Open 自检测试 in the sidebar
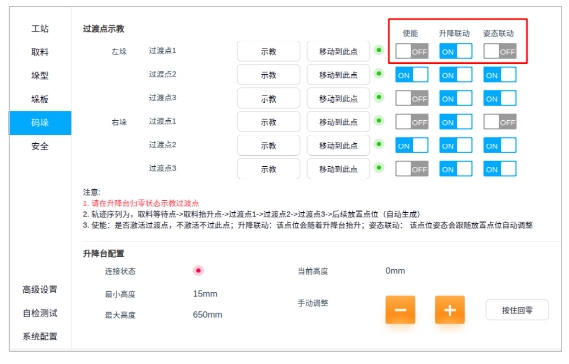The height and width of the screenshot is (364, 569). coord(40,313)
